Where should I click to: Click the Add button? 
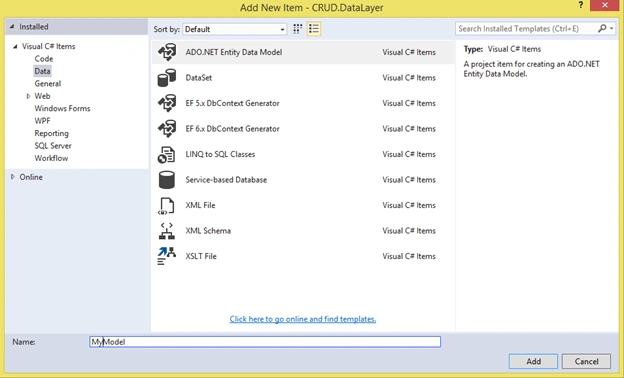(533, 361)
